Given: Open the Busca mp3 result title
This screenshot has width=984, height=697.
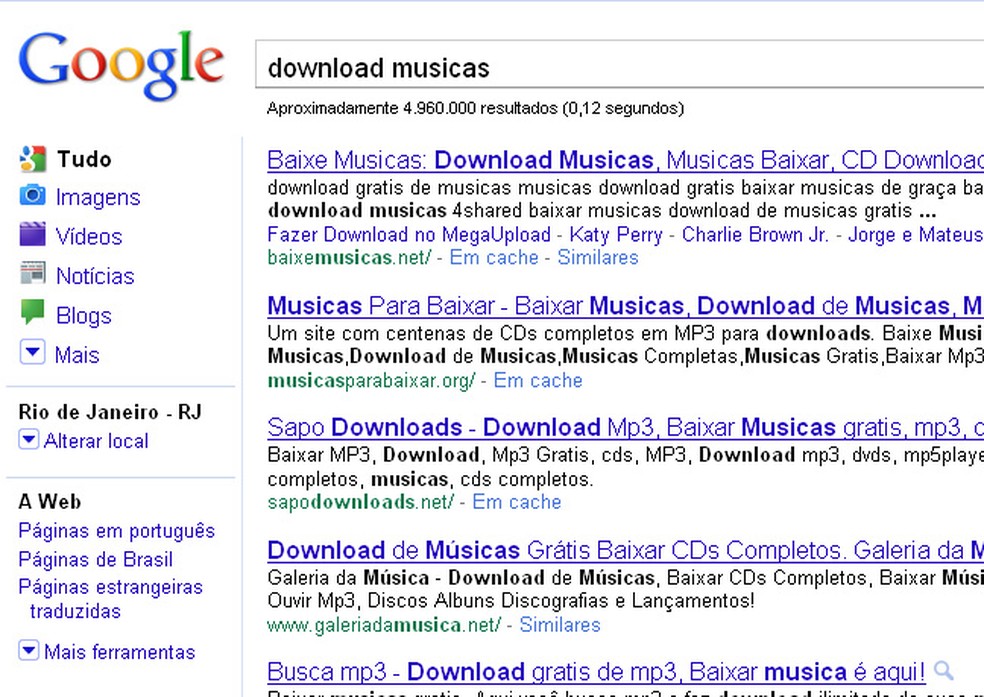Looking at the screenshot, I should [x=596, y=673].
